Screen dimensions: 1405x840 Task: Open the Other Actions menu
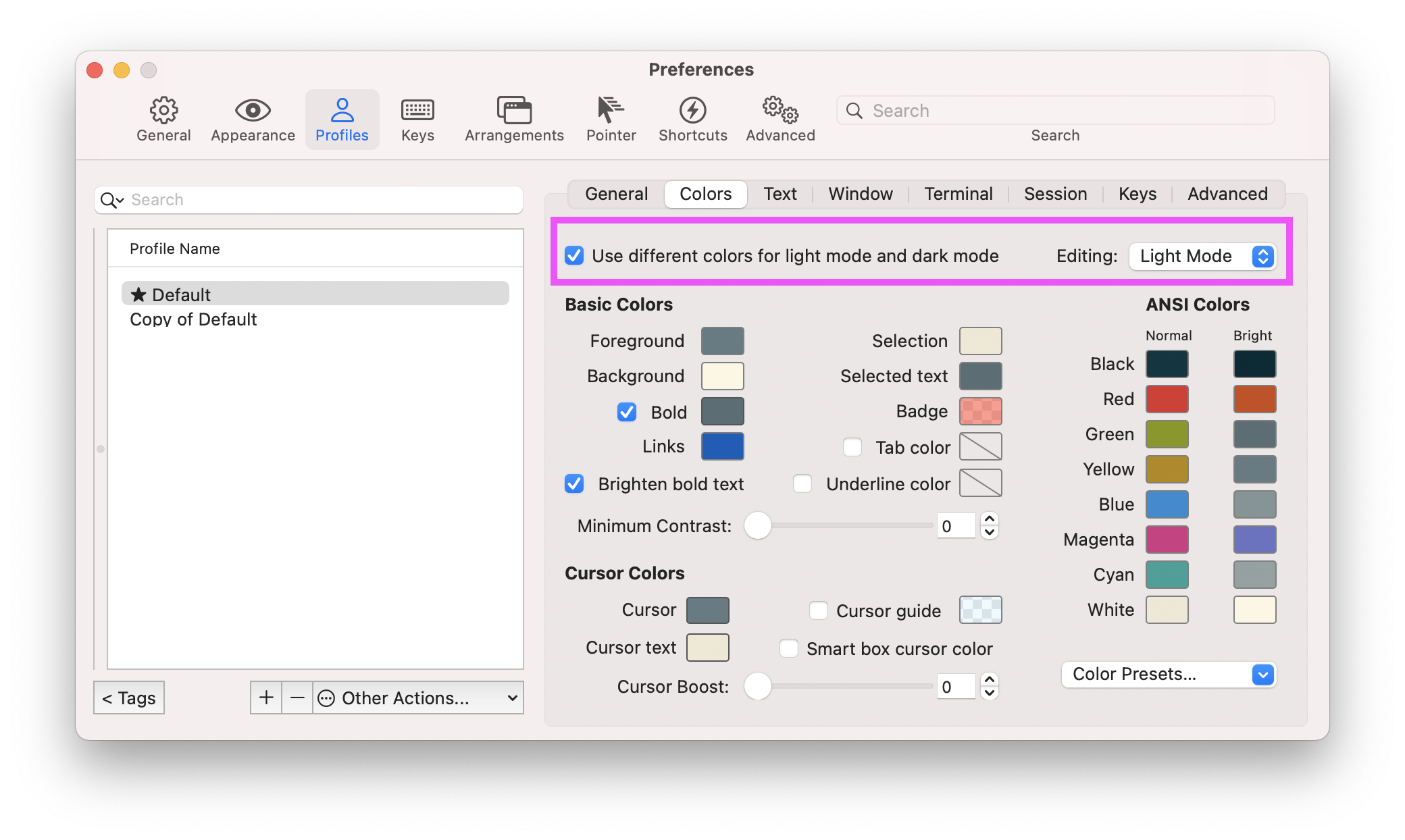419,698
